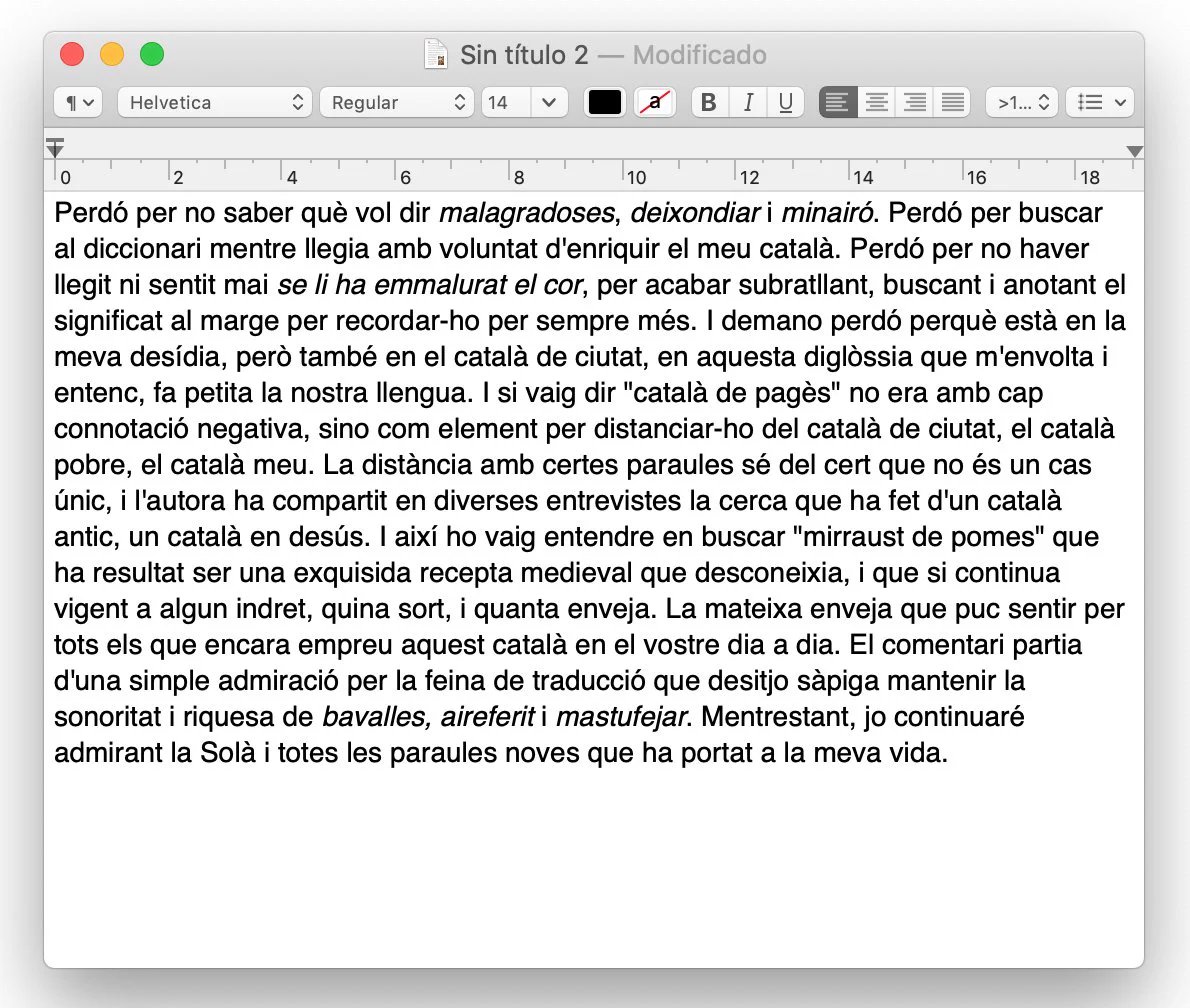
Task: Click the italic word mastufejar
Action: [622, 717]
